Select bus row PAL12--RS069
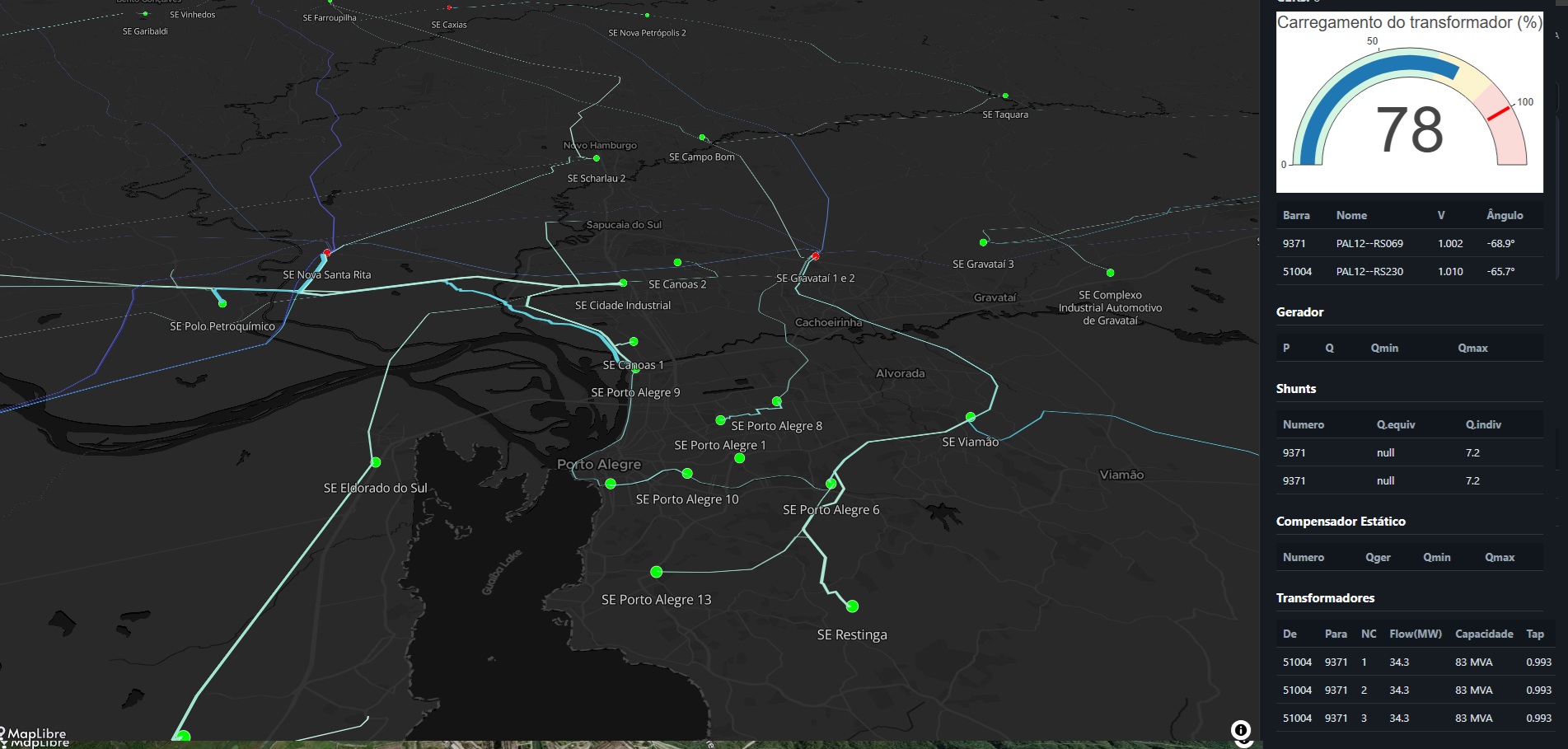This screenshot has height=749, width=1568. click(1410, 243)
